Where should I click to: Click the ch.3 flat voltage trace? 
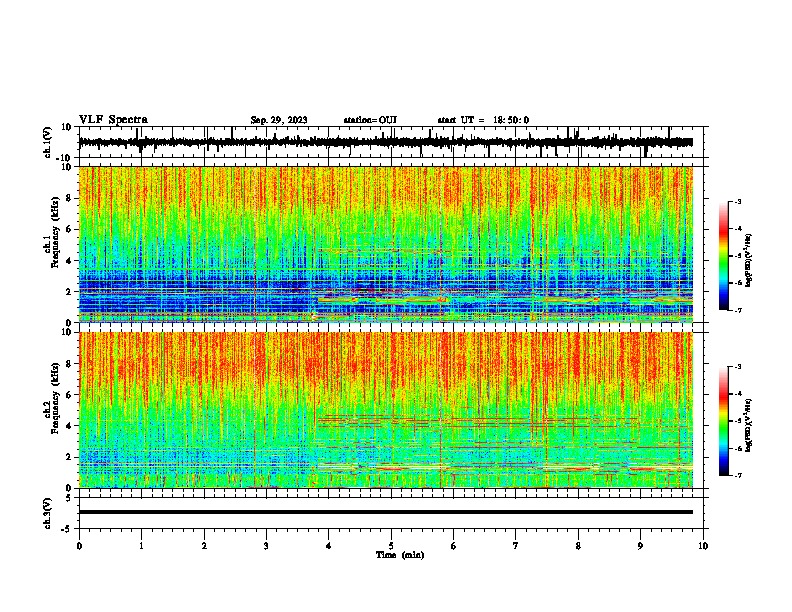[x=385, y=512]
